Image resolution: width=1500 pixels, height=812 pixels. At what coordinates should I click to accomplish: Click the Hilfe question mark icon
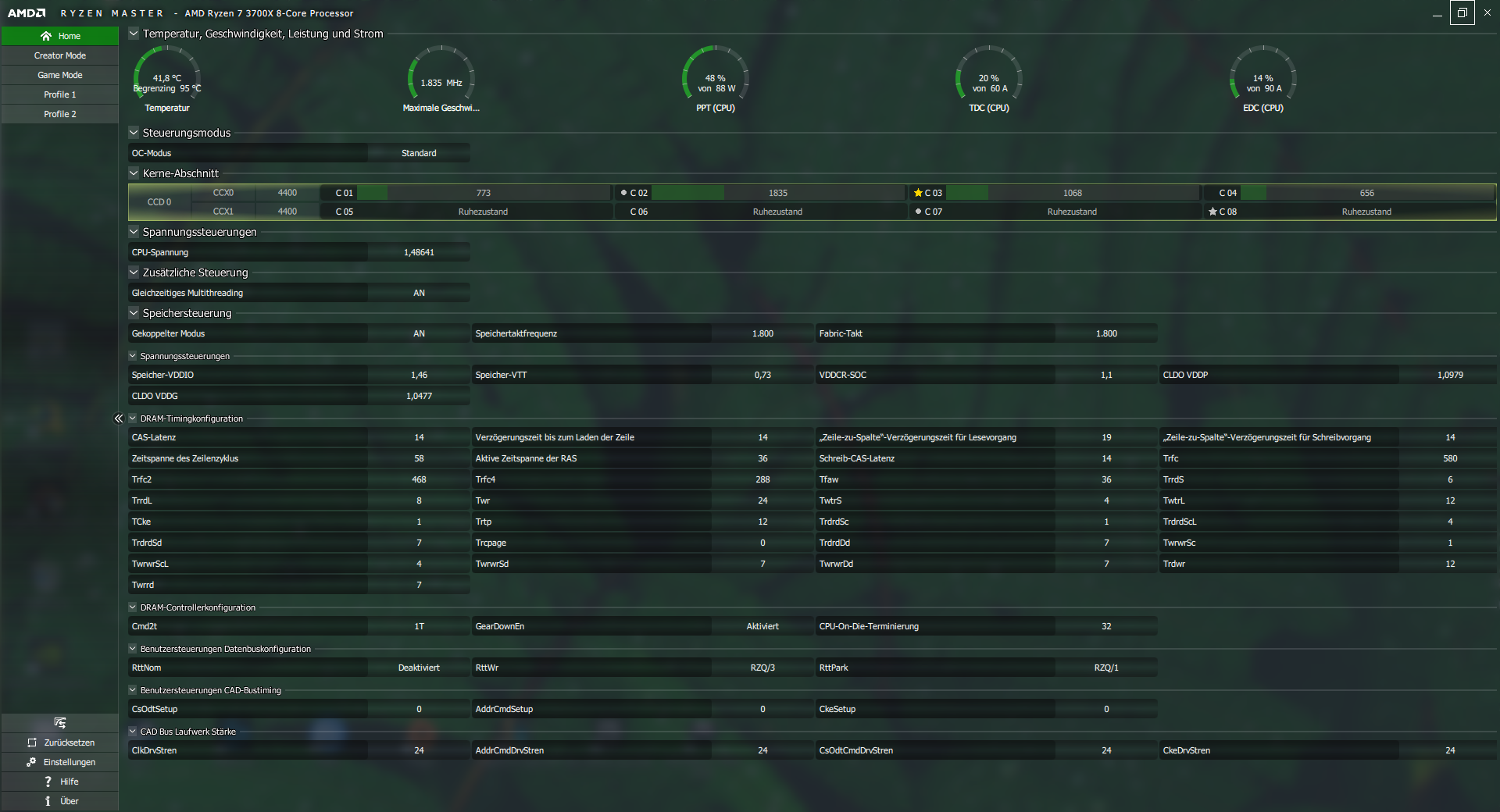[48, 782]
